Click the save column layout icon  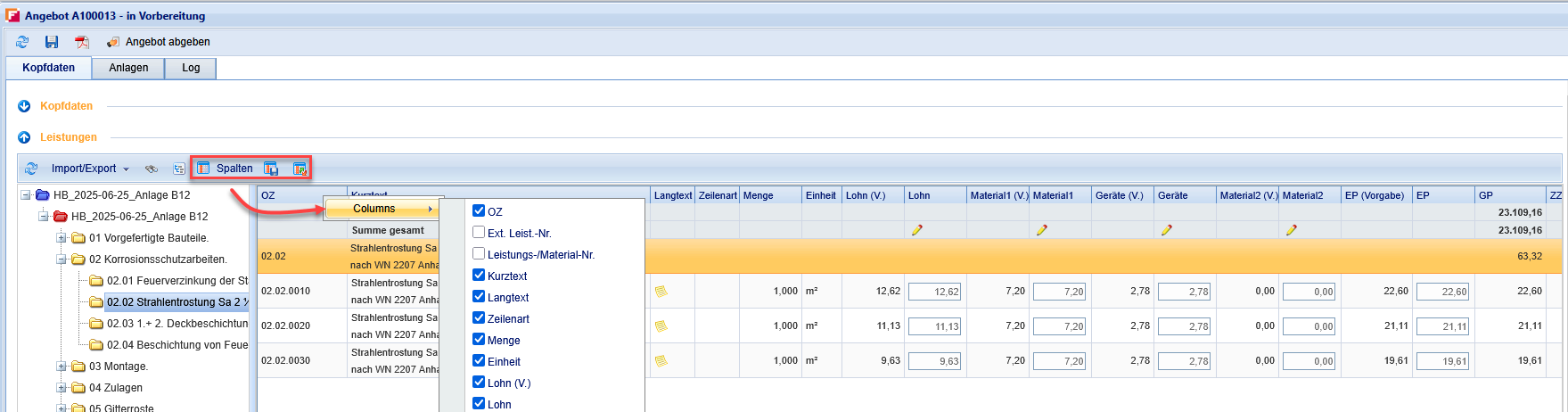(271, 169)
